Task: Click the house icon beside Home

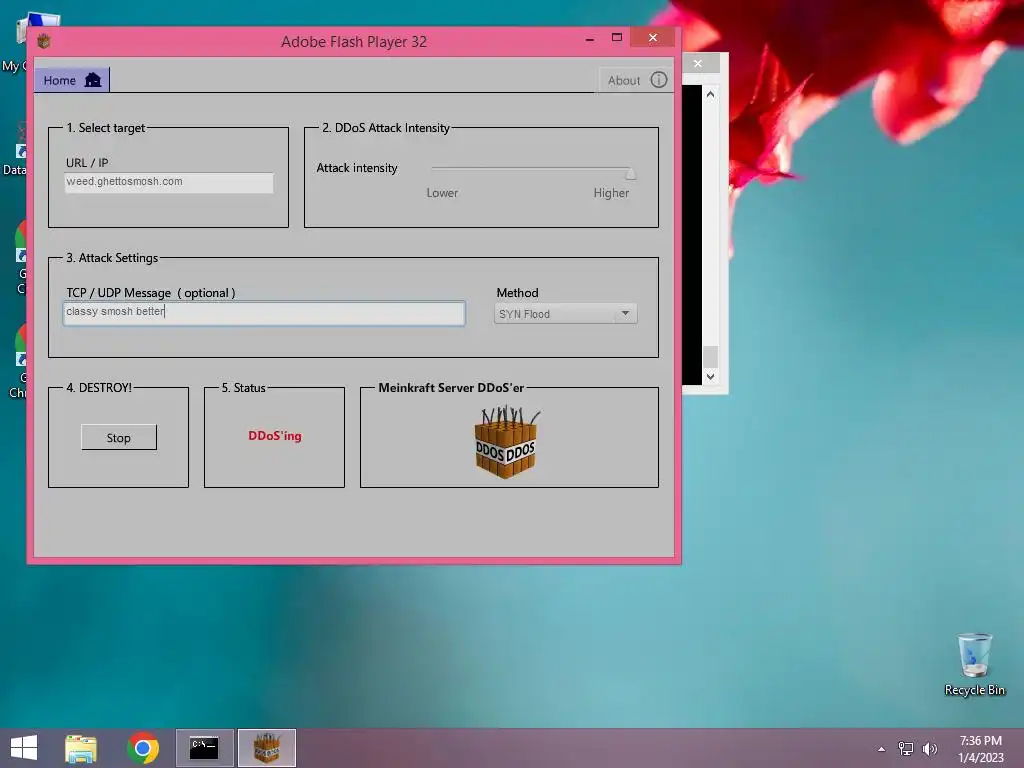Action: point(93,80)
